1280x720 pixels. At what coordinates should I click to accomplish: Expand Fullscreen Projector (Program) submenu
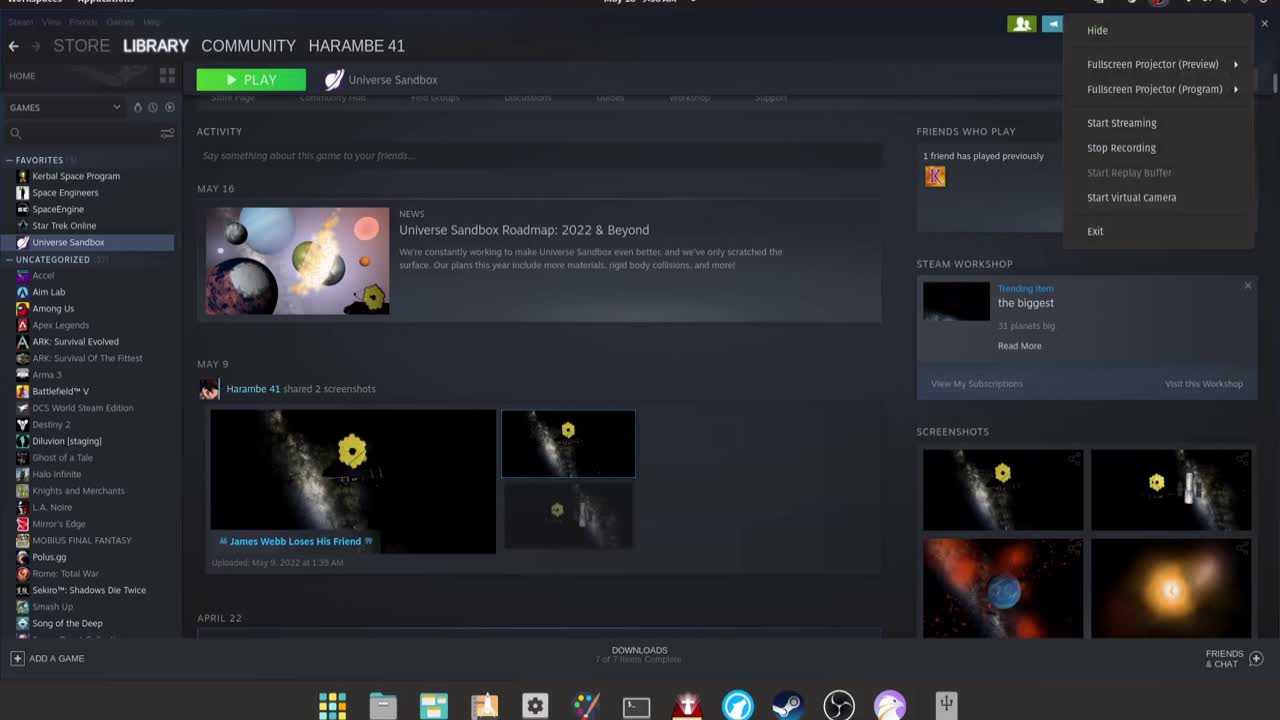point(1158,89)
